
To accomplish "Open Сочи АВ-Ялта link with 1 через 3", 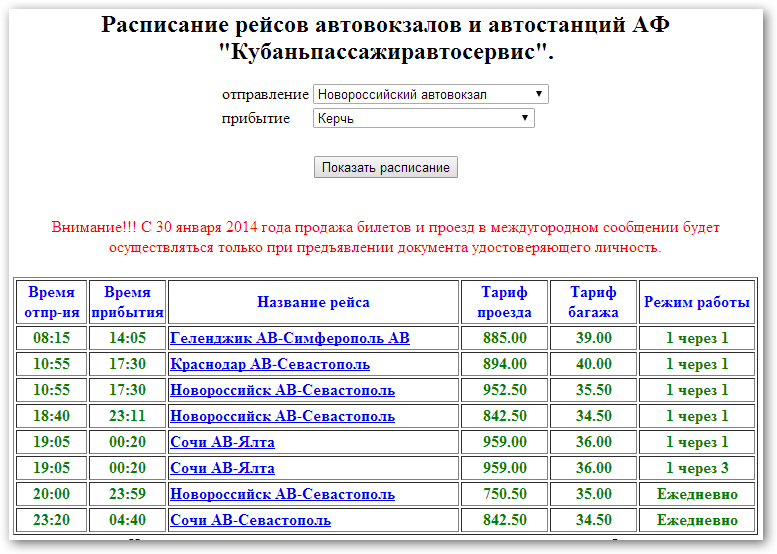I will pos(222,468).
